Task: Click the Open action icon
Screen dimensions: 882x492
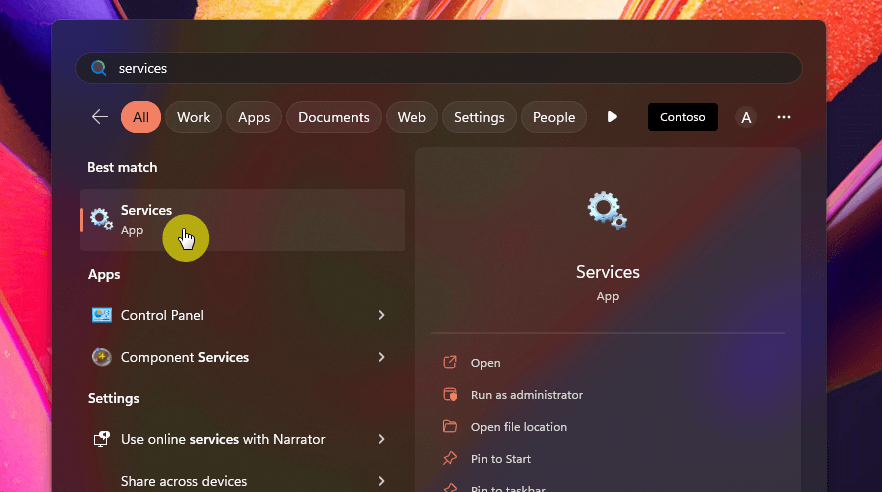Action: pyautogui.click(x=450, y=362)
